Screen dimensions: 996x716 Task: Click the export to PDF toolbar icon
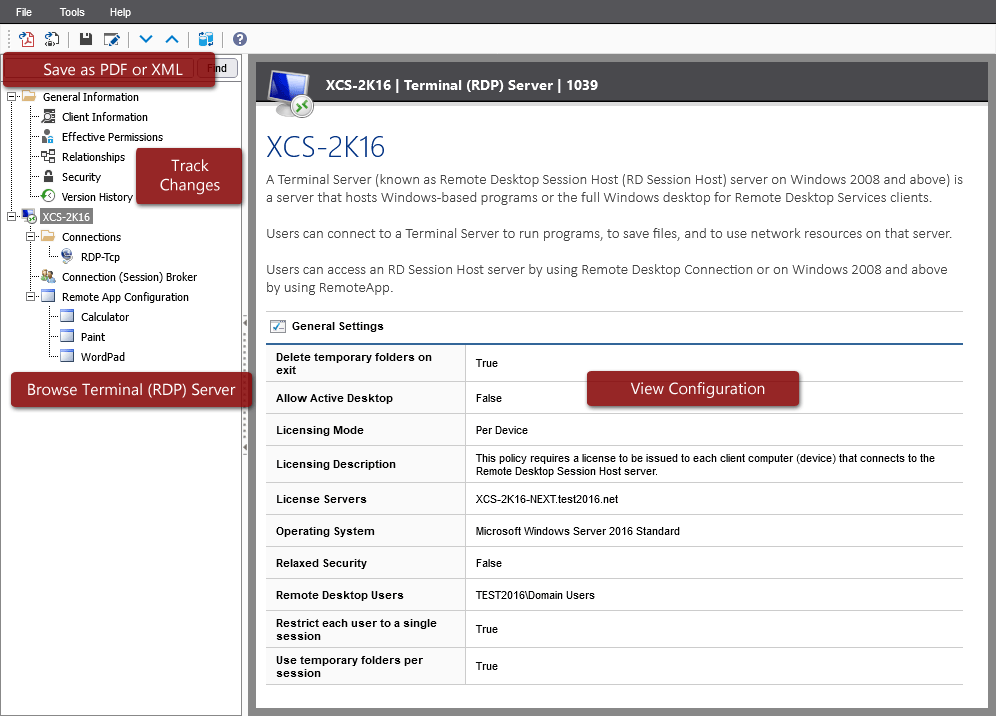pos(26,39)
